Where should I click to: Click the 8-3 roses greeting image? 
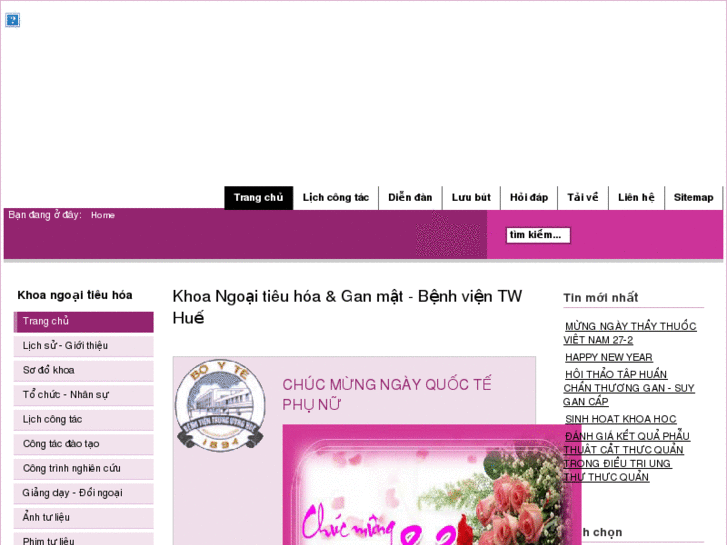pos(432,485)
